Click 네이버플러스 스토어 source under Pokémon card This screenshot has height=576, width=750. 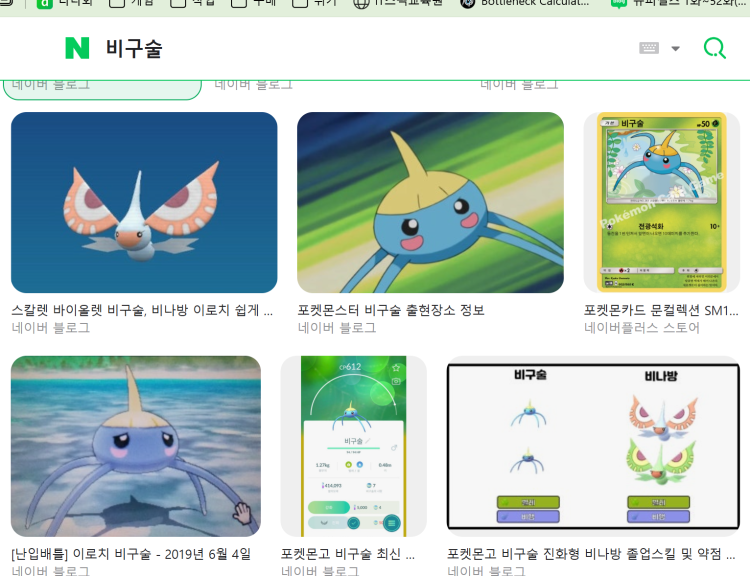(641, 328)
